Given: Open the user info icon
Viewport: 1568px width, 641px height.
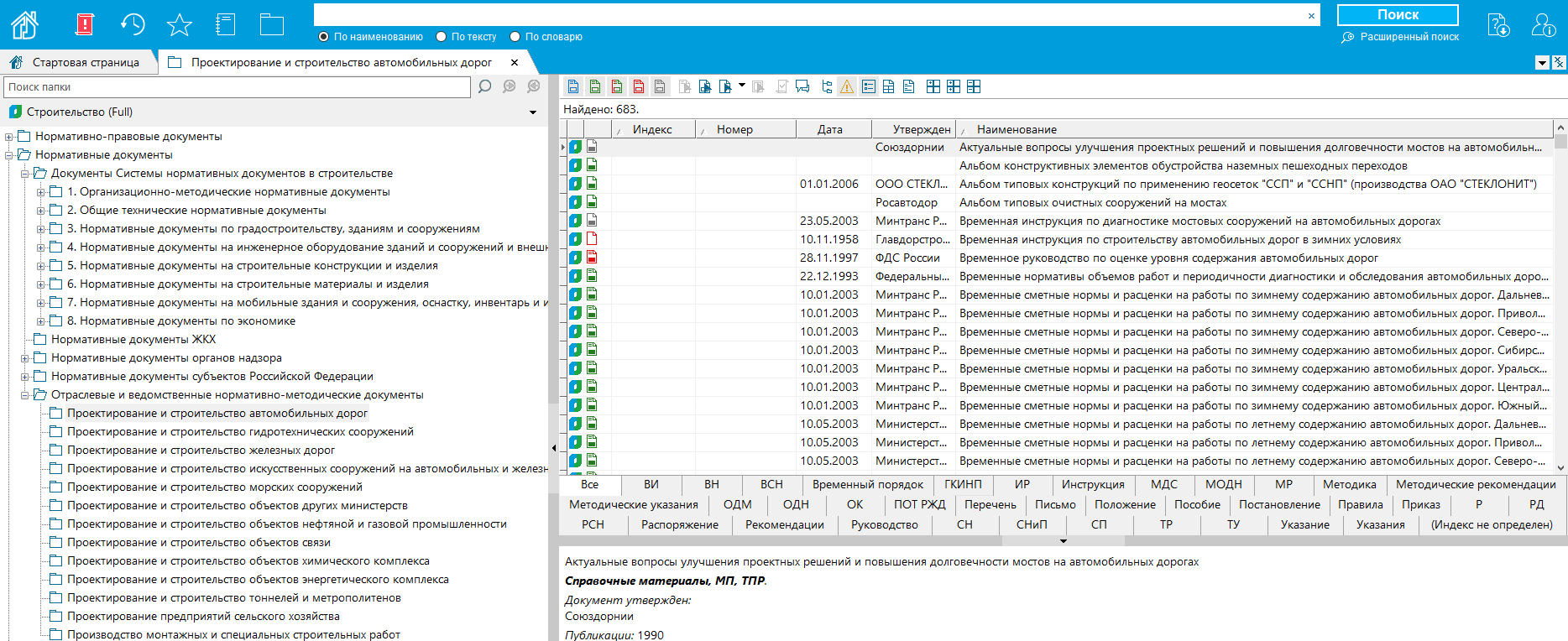Looking at the screenshot, I should pos(1543,24).
